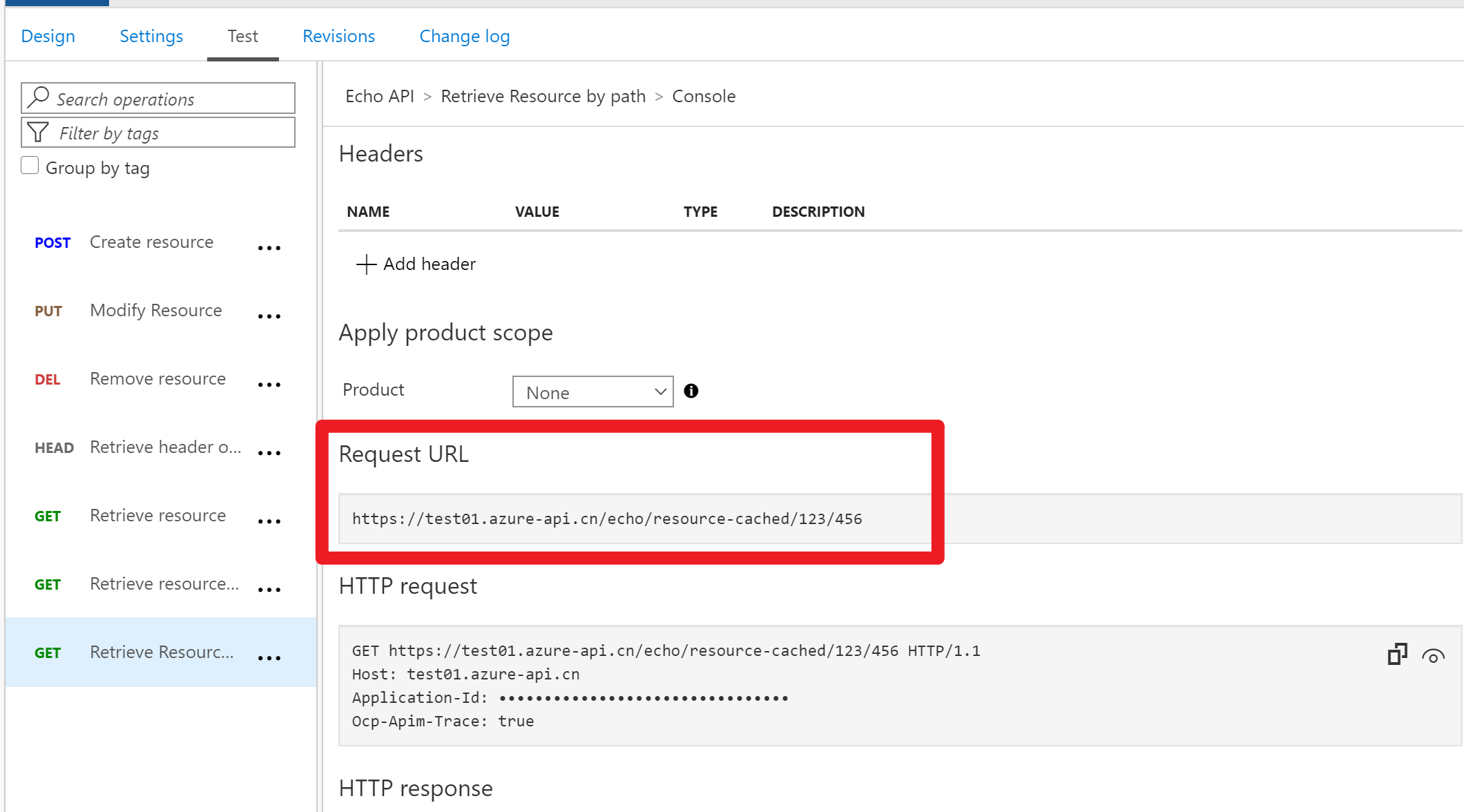
Task: Expand the Product dropdown showing None
Action: (593, 391)
